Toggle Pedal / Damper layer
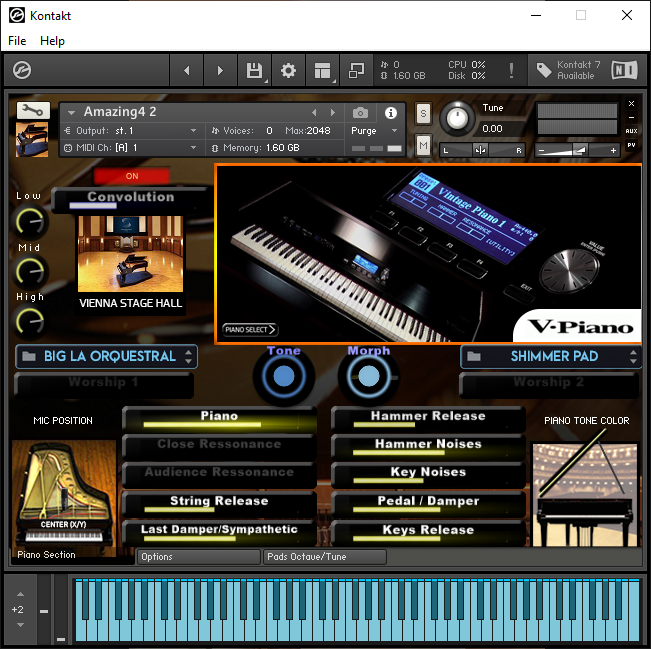The image size is (651, 649). pos(428,504)
